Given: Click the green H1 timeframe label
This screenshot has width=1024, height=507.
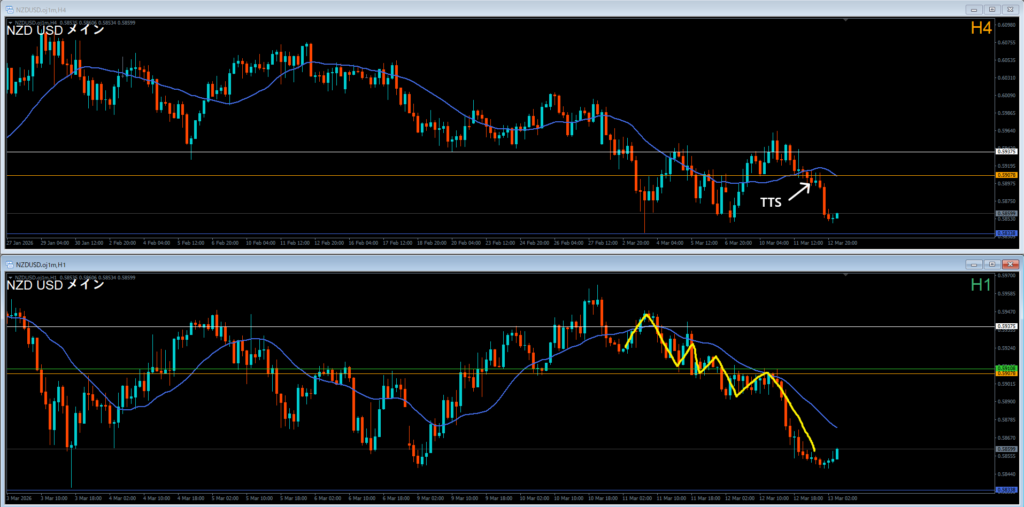Looking at the screenshot, I should pos(980,285).
